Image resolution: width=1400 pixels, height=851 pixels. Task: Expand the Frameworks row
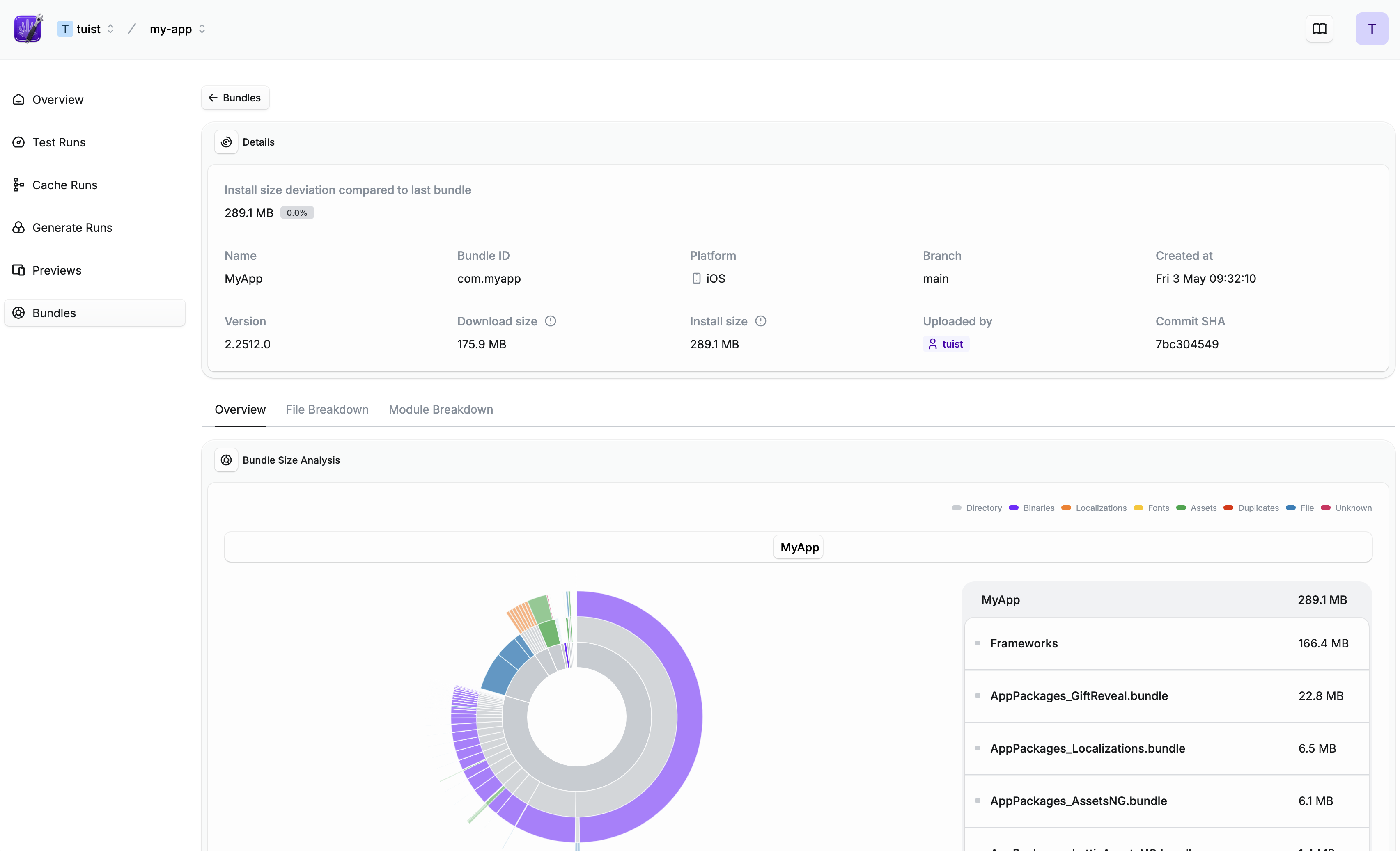(x=1023, y=643)
